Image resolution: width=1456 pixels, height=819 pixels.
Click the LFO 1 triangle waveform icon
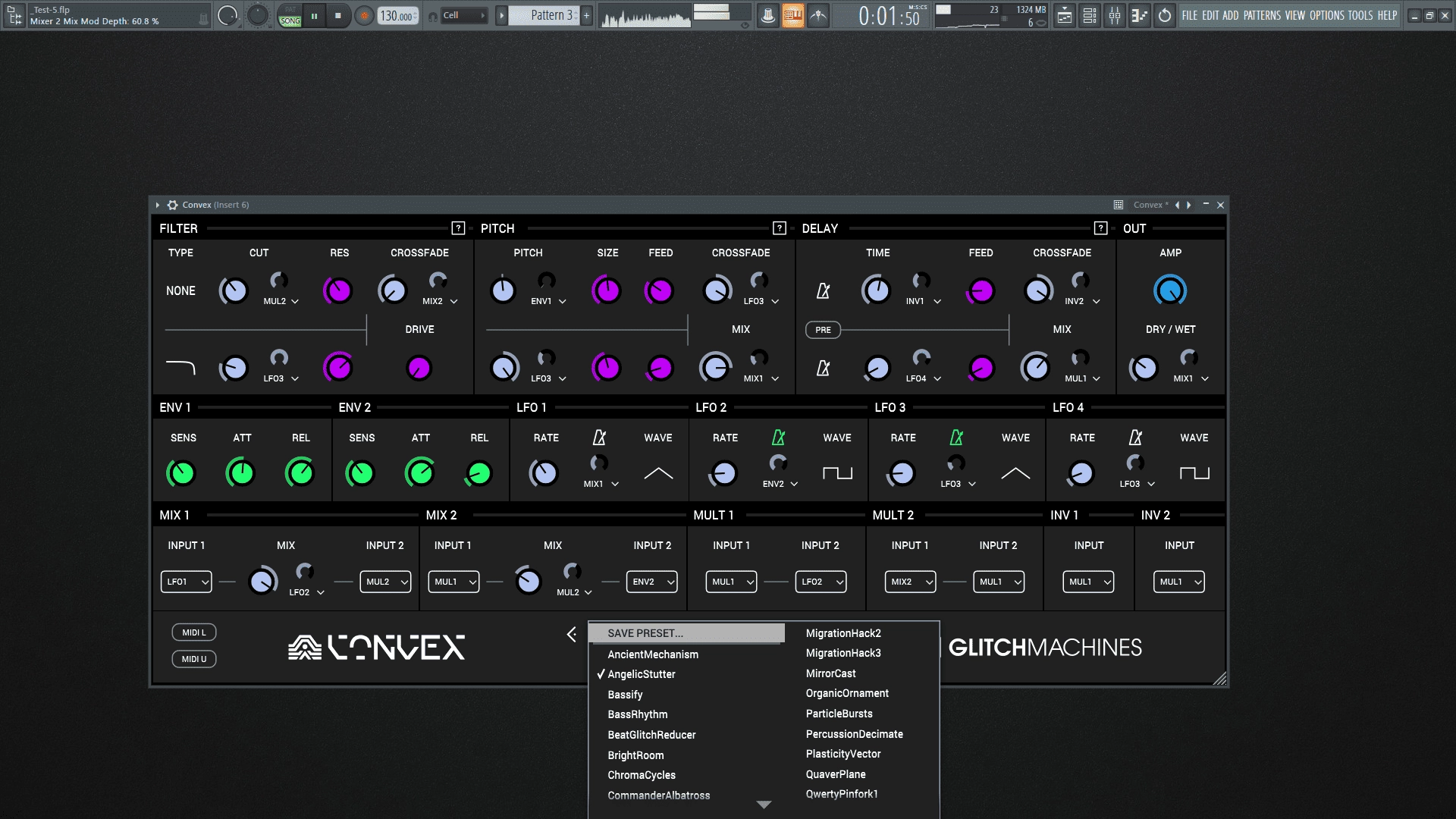click(x=658, y=473)
